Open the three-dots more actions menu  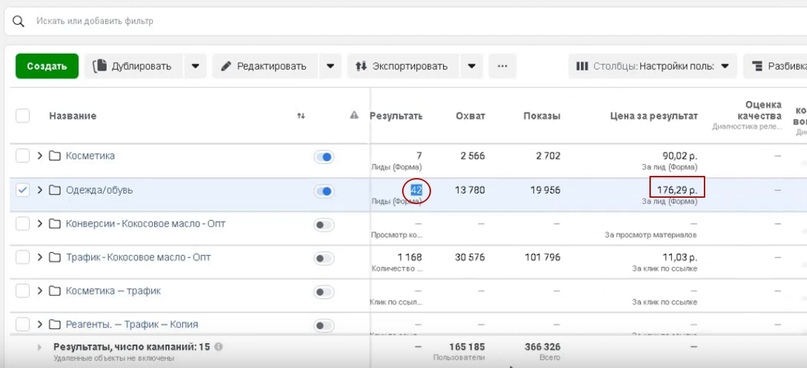[x=503, y=66]
